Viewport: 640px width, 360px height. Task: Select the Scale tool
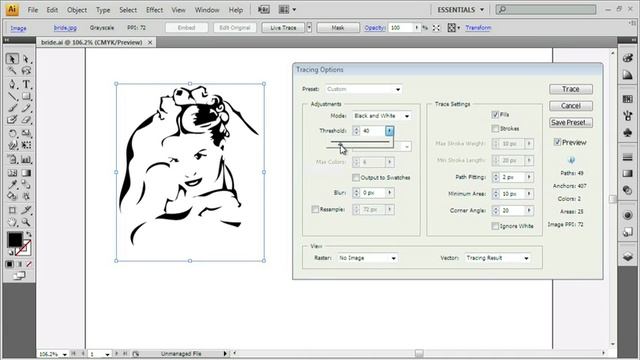[x=26, y=133]
